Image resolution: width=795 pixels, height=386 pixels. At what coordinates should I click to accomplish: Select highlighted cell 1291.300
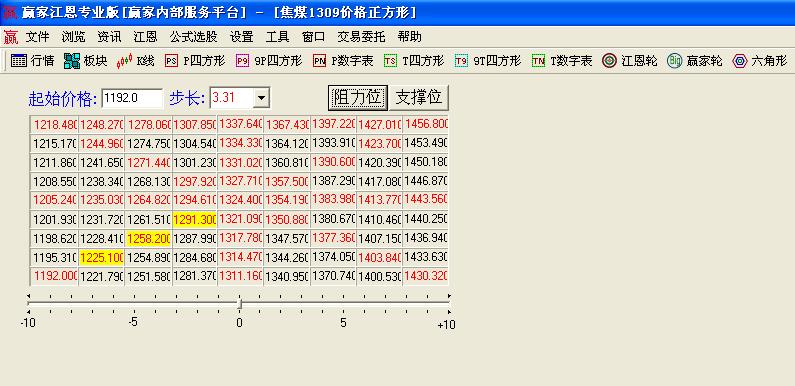tap(195, 220)
